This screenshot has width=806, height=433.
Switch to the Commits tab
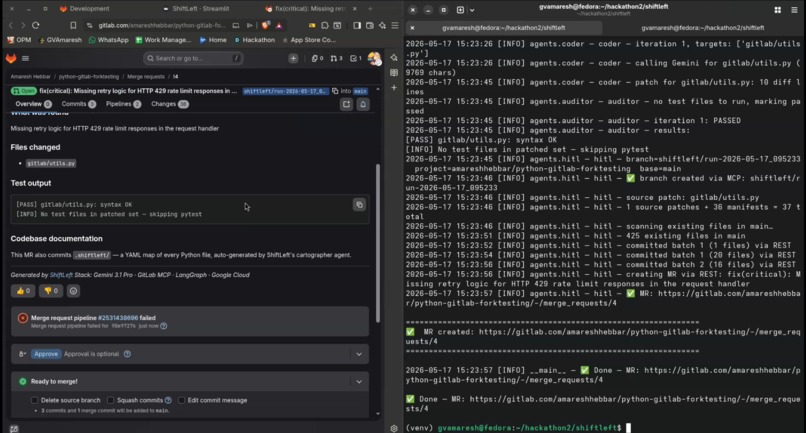point(79,104)
